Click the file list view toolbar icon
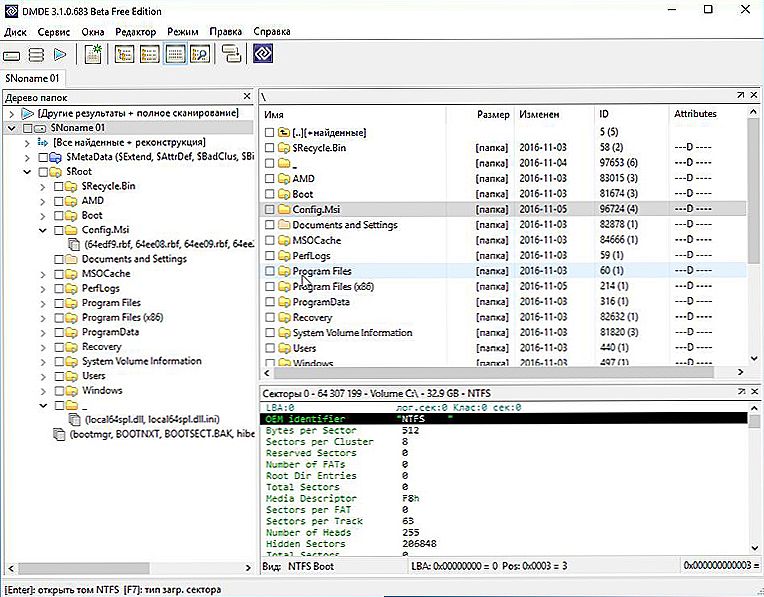 pyautogui.click(x=149, y=54)
